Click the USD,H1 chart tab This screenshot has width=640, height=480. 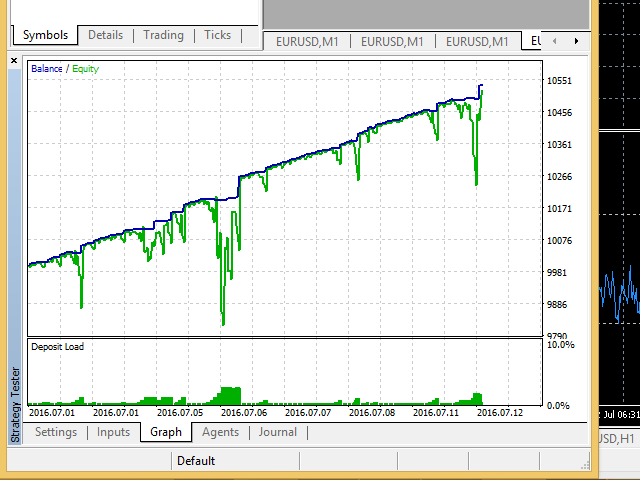pos(617,439)
